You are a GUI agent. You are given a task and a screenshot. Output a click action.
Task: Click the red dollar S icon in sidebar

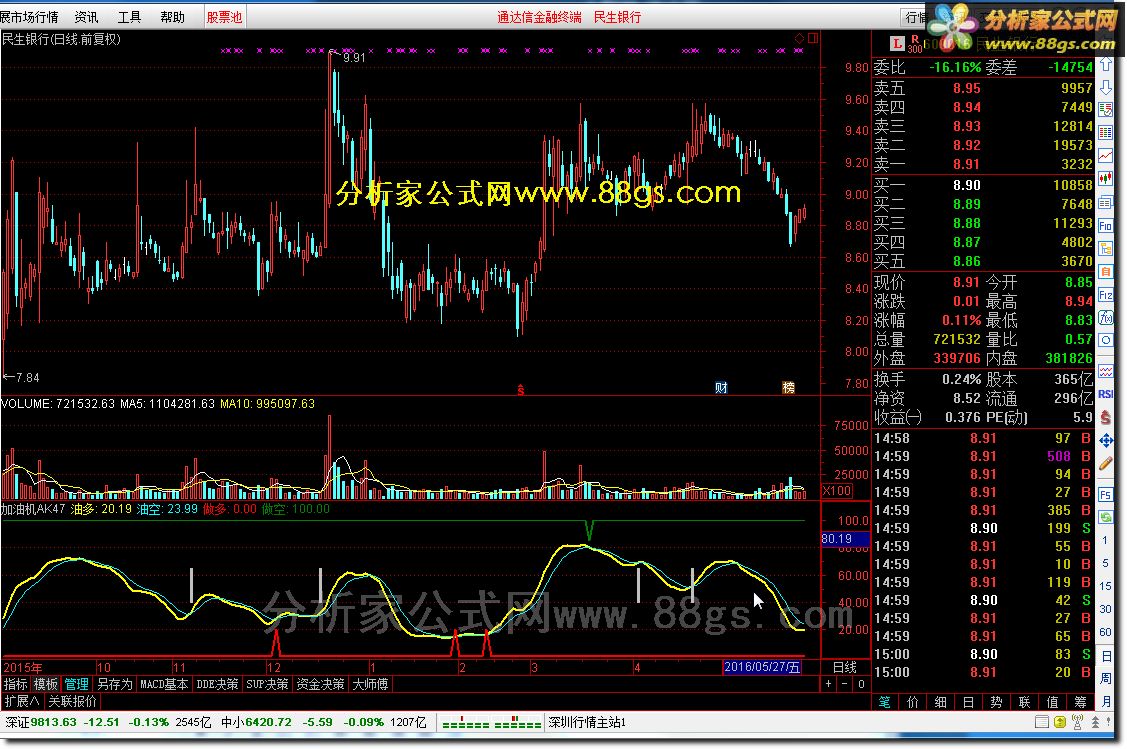tap(1105, 418)
